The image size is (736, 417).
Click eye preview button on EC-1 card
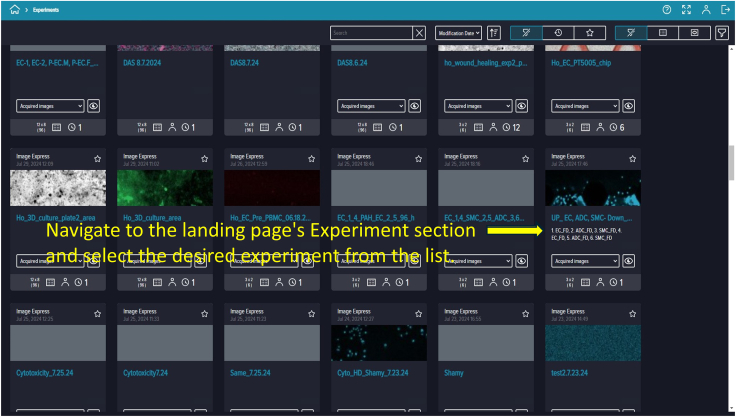(x=93, y=106)
